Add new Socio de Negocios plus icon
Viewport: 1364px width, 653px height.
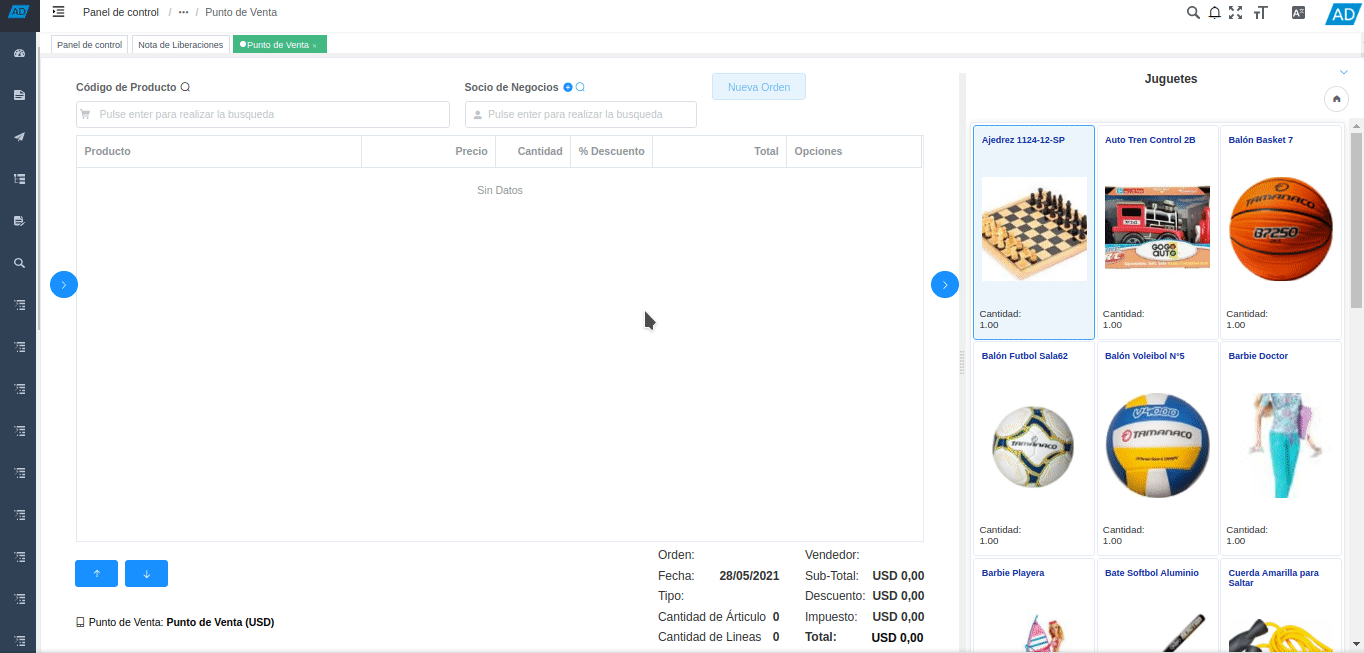[568, 88]
